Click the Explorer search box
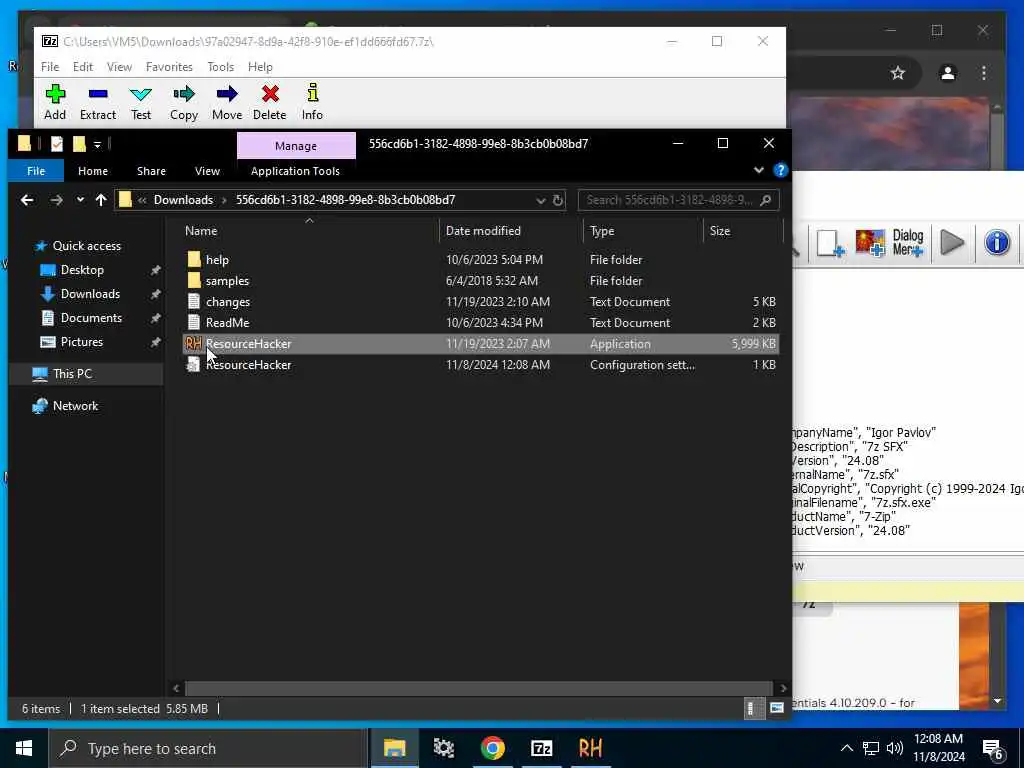 [x=678, y=200]
